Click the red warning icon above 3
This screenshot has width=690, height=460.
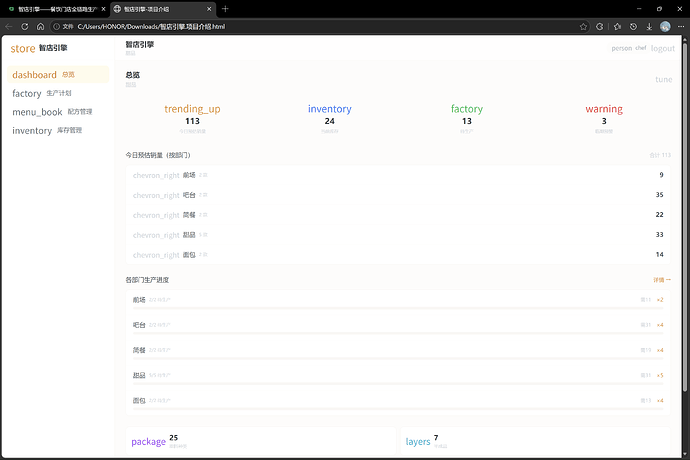(x=604, y=109)
